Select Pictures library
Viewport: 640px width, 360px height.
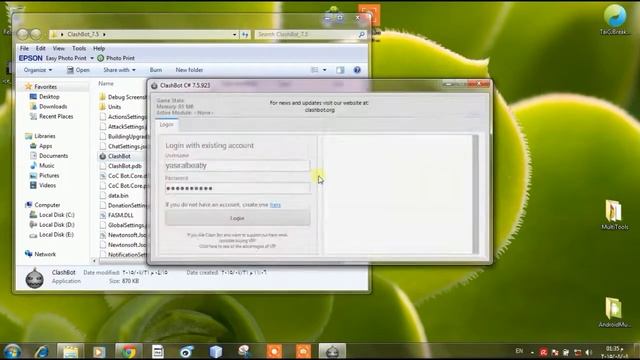49,175
